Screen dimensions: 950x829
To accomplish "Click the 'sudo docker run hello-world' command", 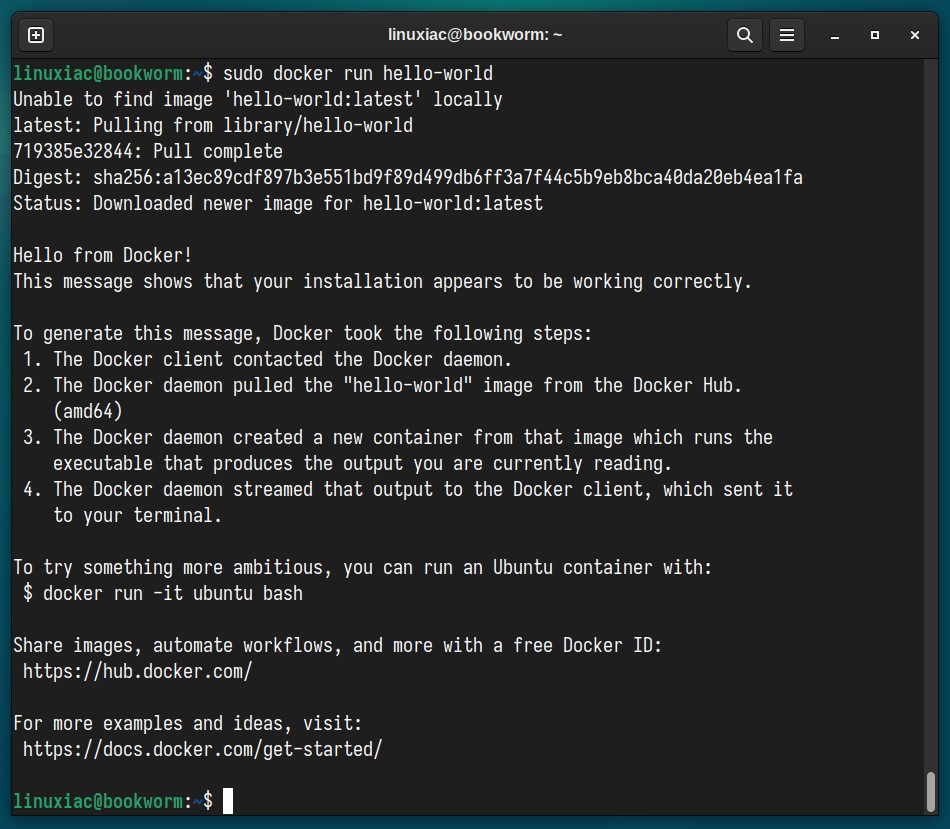I will [358, 73].
